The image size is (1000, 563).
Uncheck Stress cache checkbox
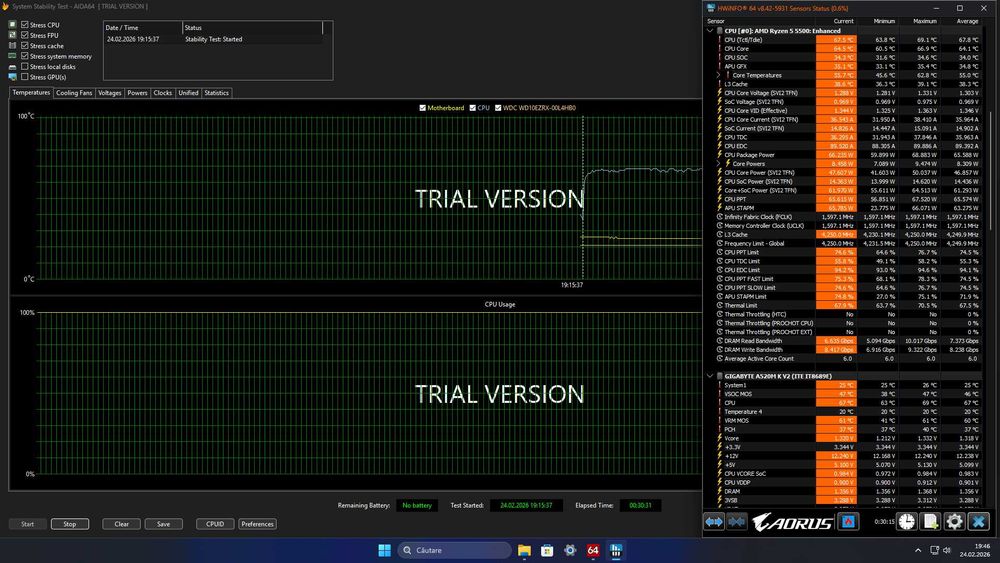click(25, 46)
